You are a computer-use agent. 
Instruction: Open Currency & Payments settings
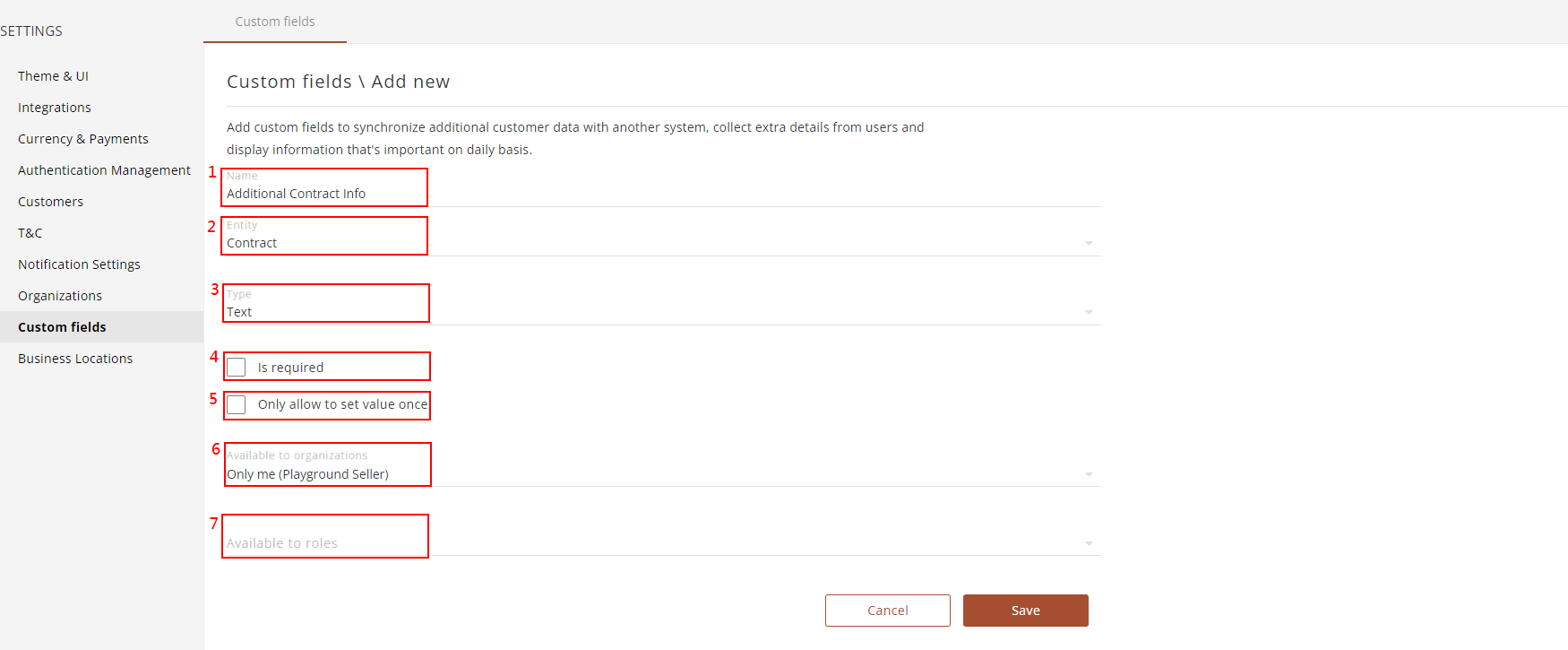click(83, 139)
